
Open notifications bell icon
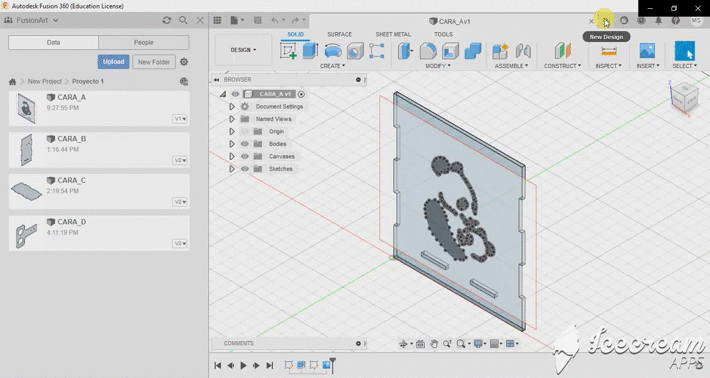click(x=658, y=20)
